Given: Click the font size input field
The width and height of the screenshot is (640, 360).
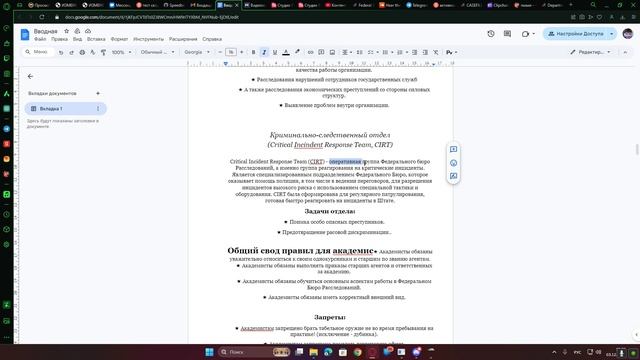Looking at the screenshot, I should [x=231, y=52].
